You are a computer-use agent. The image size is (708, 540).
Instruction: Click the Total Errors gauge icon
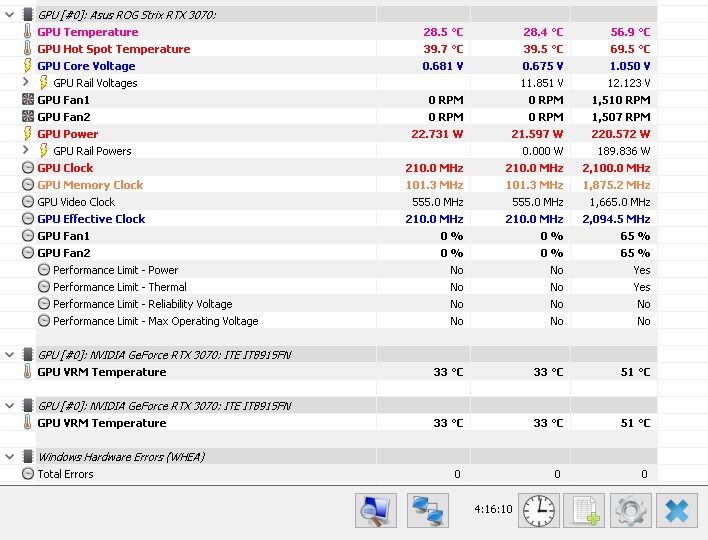coord(28,474)
